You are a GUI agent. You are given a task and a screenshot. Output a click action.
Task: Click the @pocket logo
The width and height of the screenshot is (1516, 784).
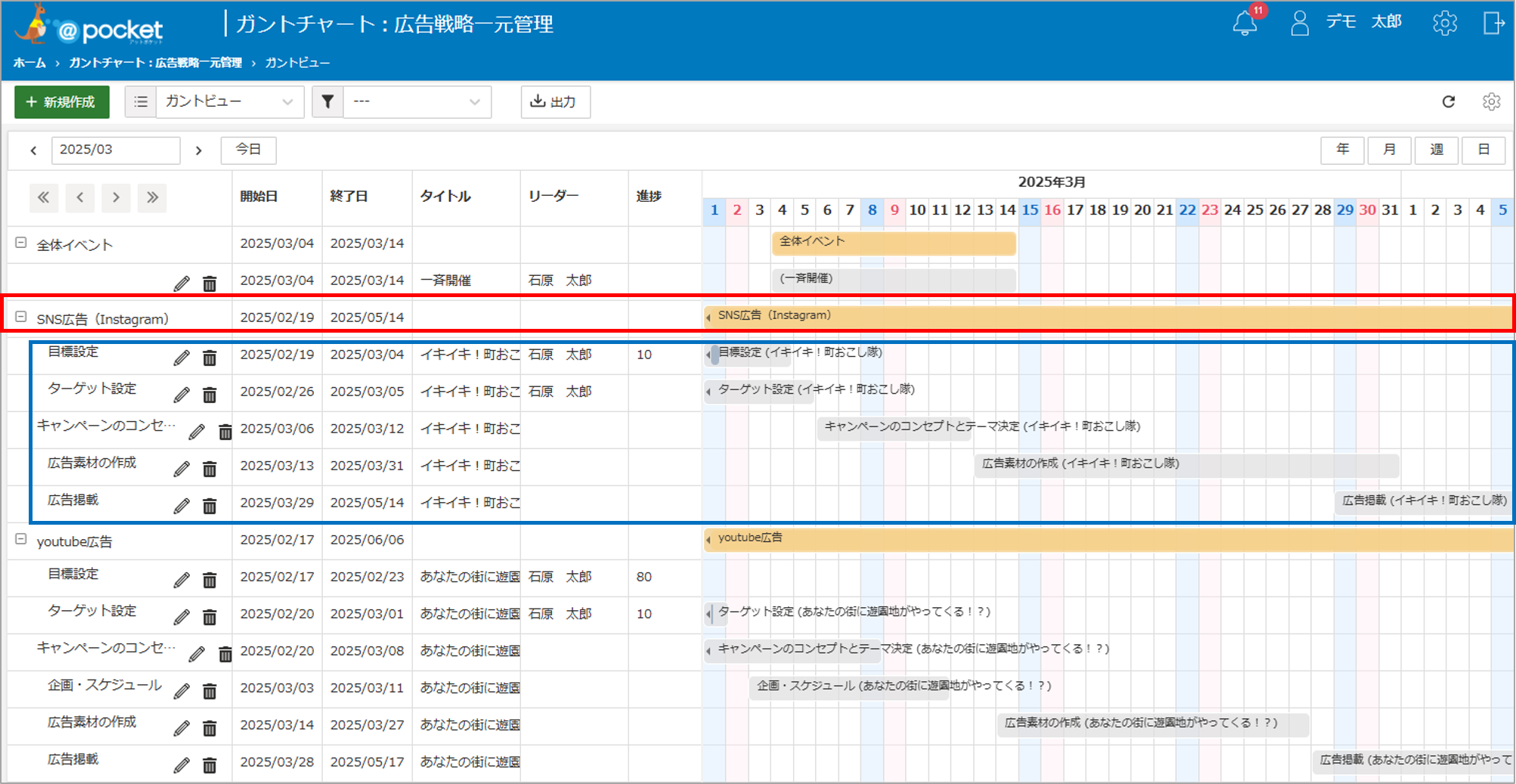click(89, 26)
